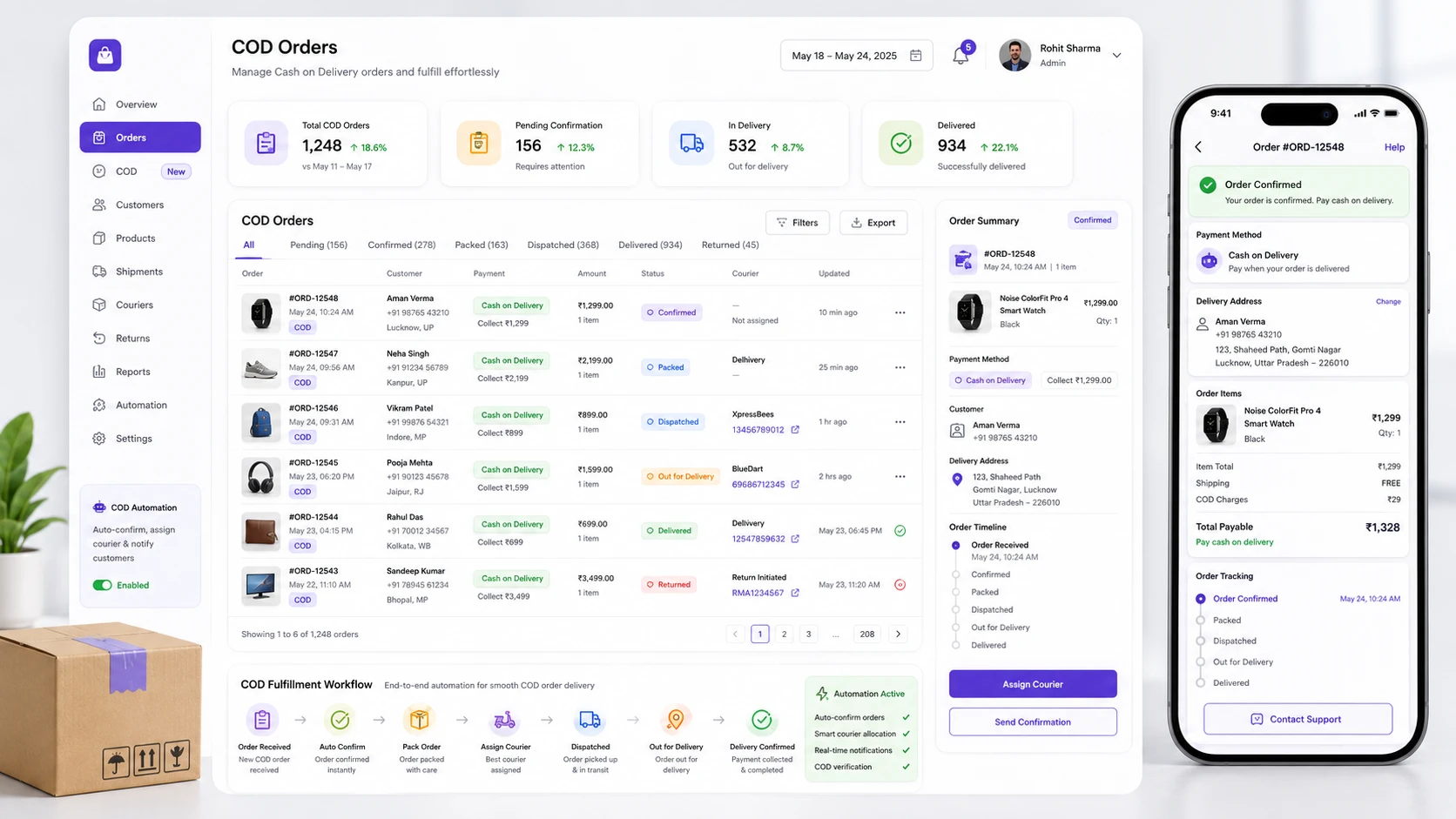Tap Help link on phone header
This screenshot has width=1456, height=819.
coord(1394,147)
